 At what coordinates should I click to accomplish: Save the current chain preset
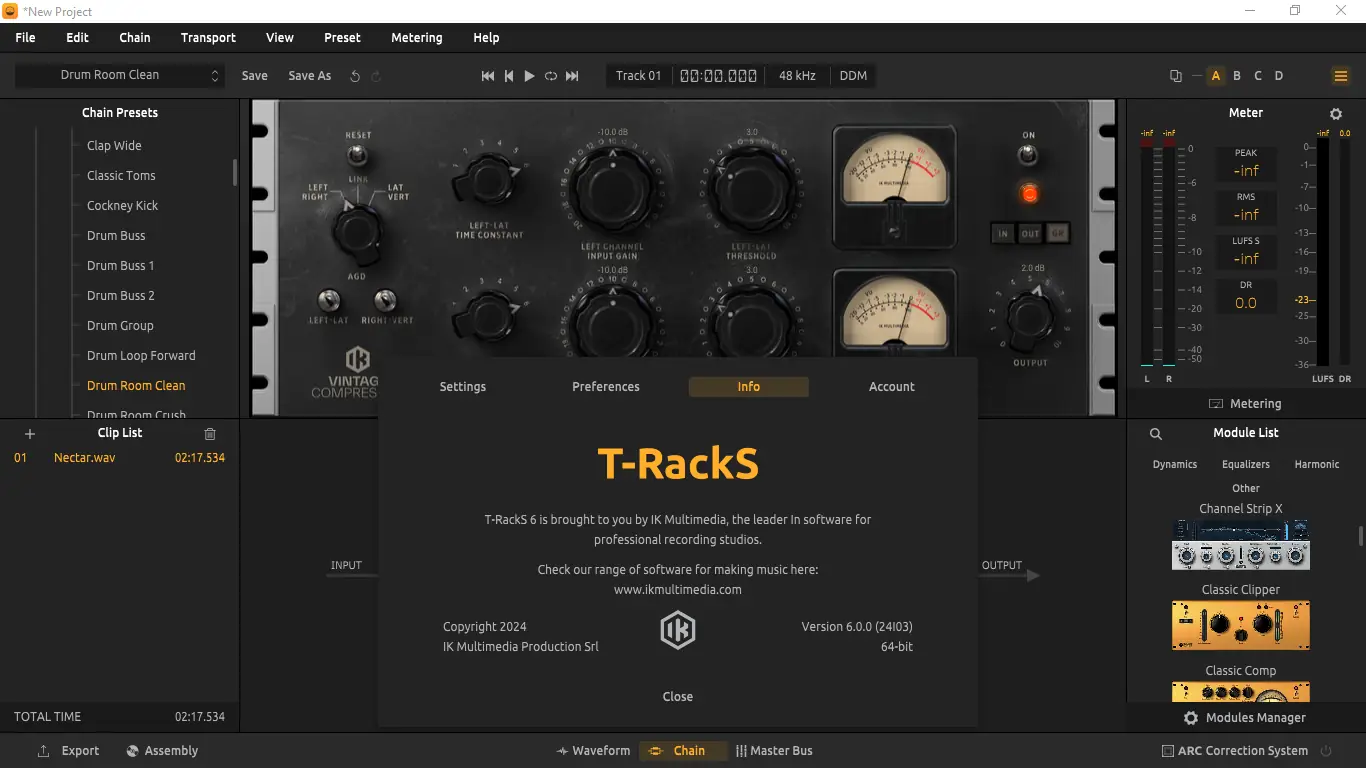pyautogui.click(x=254, y=75)
